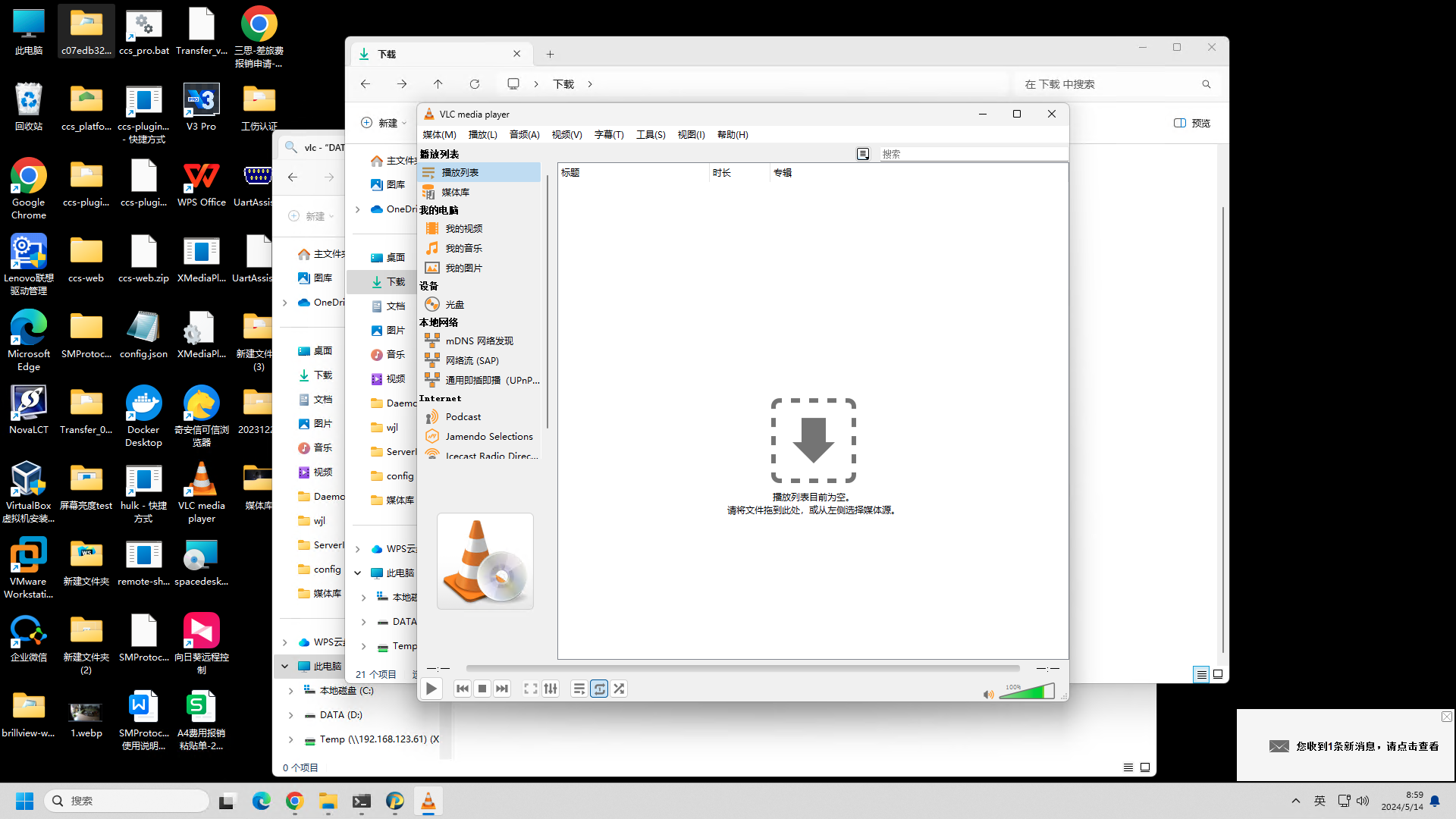1456x819 pixels.
Task: Switch 下载 Explorer to large icons view
Action: tap(1218, 674)
